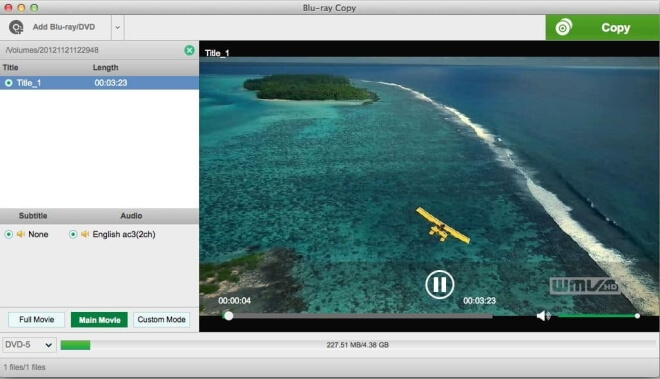The image size is (660, 379).
Task: Click the 00:00:04 elapsed time label
Action: pos(234,301)
